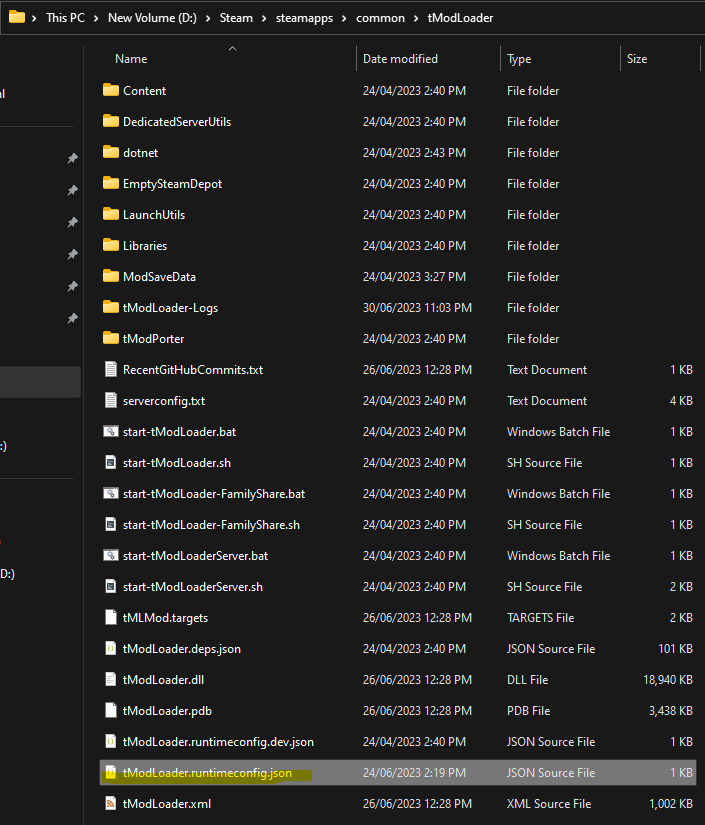Select the tMLMod.targets file name

[165, 617]
